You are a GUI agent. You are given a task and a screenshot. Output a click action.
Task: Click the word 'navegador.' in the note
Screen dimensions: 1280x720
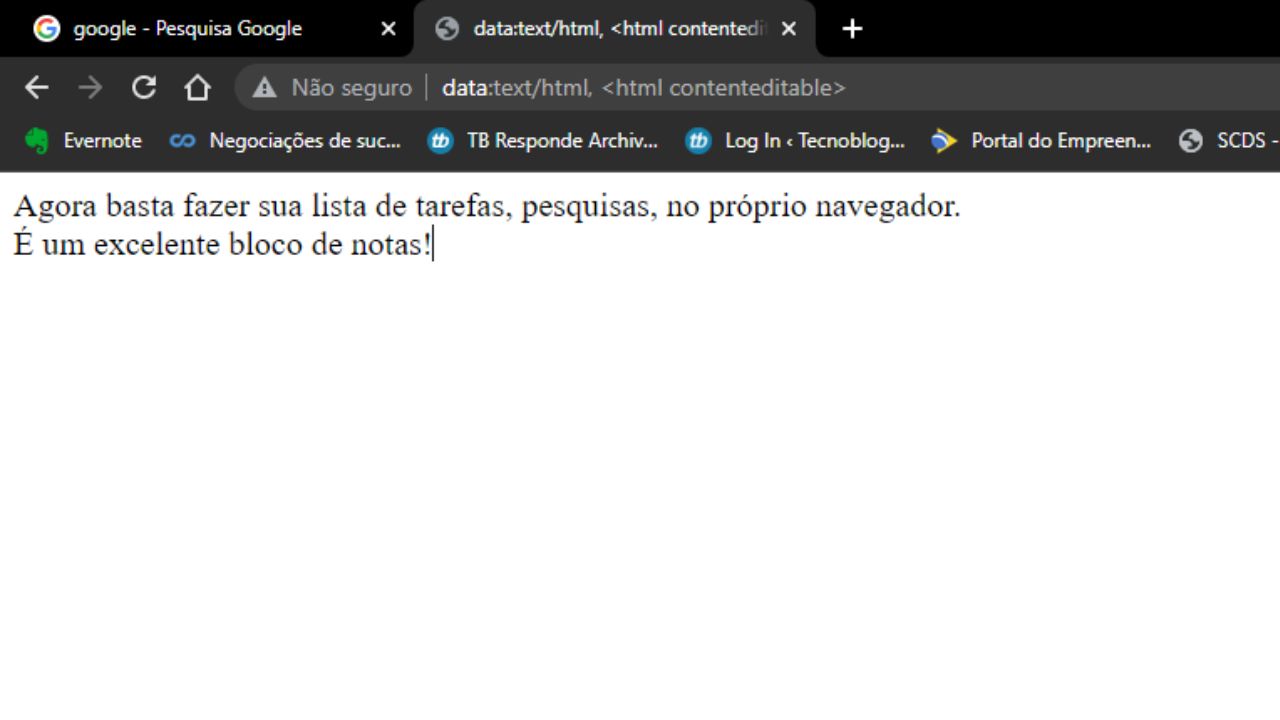(888, 207)
